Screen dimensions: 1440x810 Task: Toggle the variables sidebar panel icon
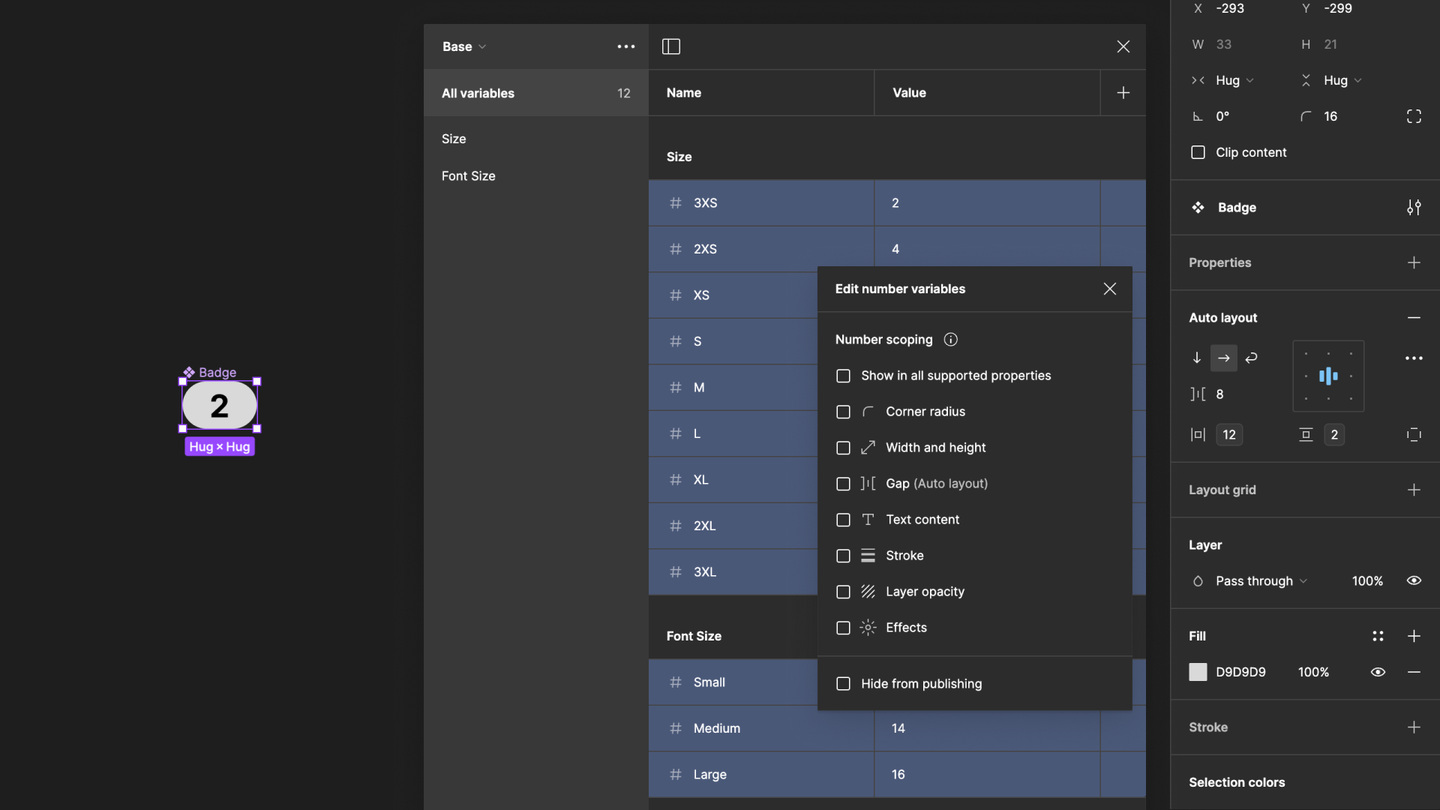click(x=671, y=47)
